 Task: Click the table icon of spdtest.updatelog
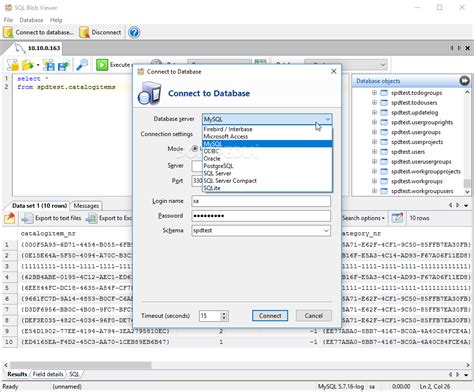click(384, 112)
